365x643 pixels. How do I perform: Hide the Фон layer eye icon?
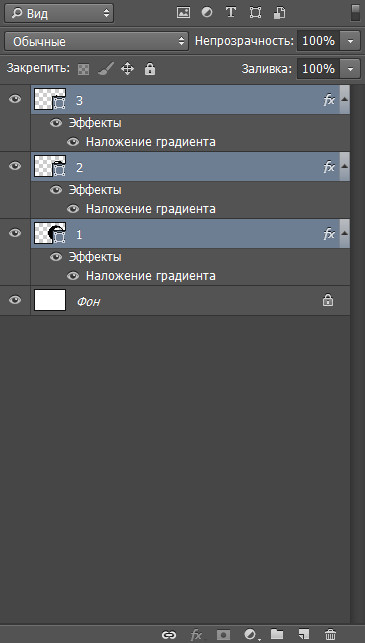click(x=15, y=300)
